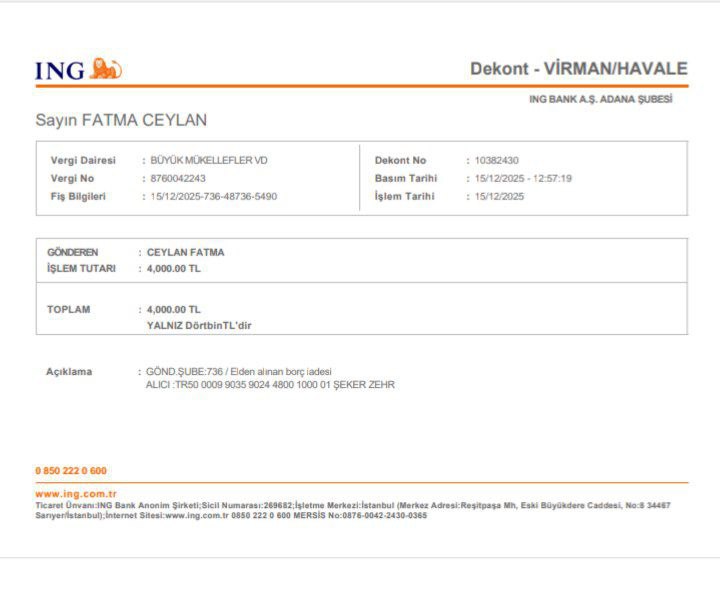Viewport: 720px width, 589px height.
Task: Click the MERSİS No footer line
Action: click(x=231, y=516)
